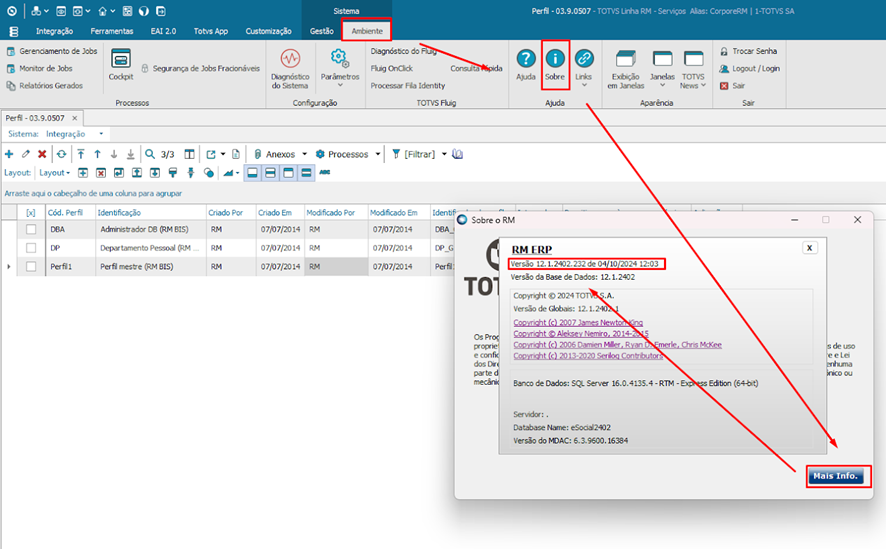Click the pencil edit icon

(x=25, y=154)
